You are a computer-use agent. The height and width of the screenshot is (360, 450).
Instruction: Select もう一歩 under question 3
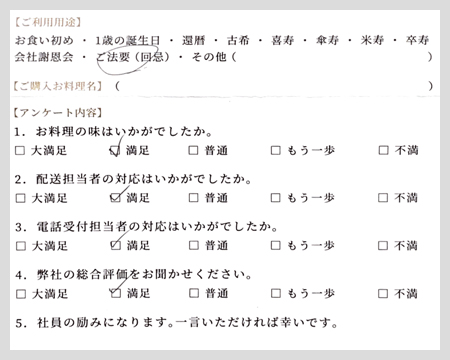(x=276, y=245)
